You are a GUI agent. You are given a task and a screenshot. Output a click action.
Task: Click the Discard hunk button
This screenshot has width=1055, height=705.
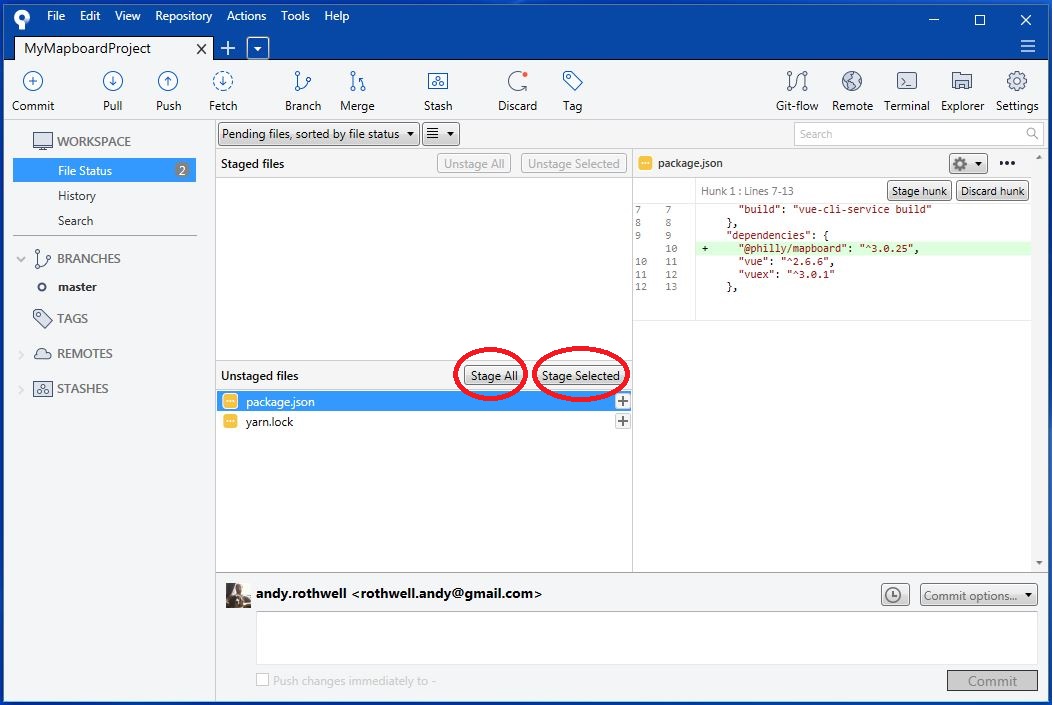992,191
